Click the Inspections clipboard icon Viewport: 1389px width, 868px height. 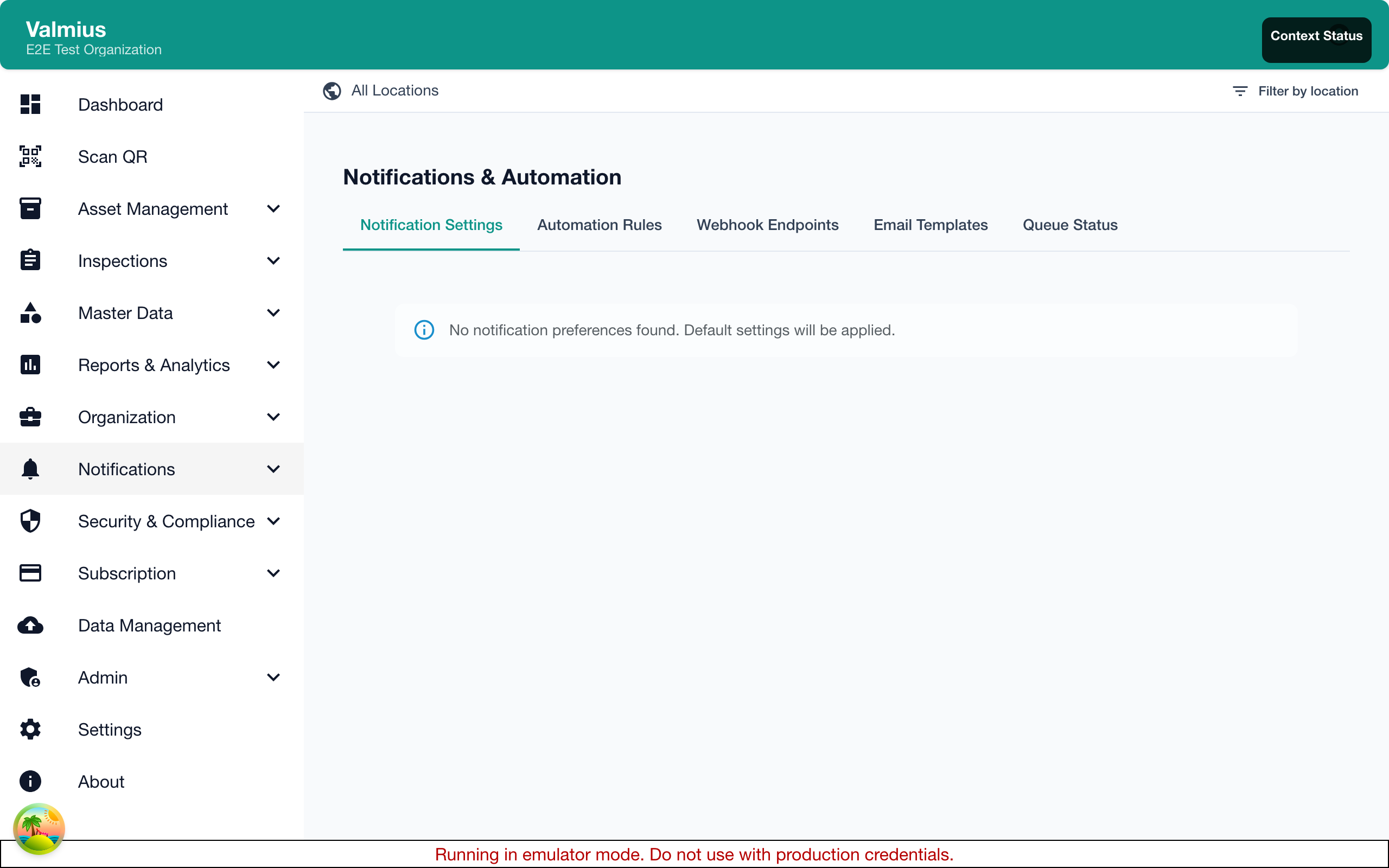30,260
